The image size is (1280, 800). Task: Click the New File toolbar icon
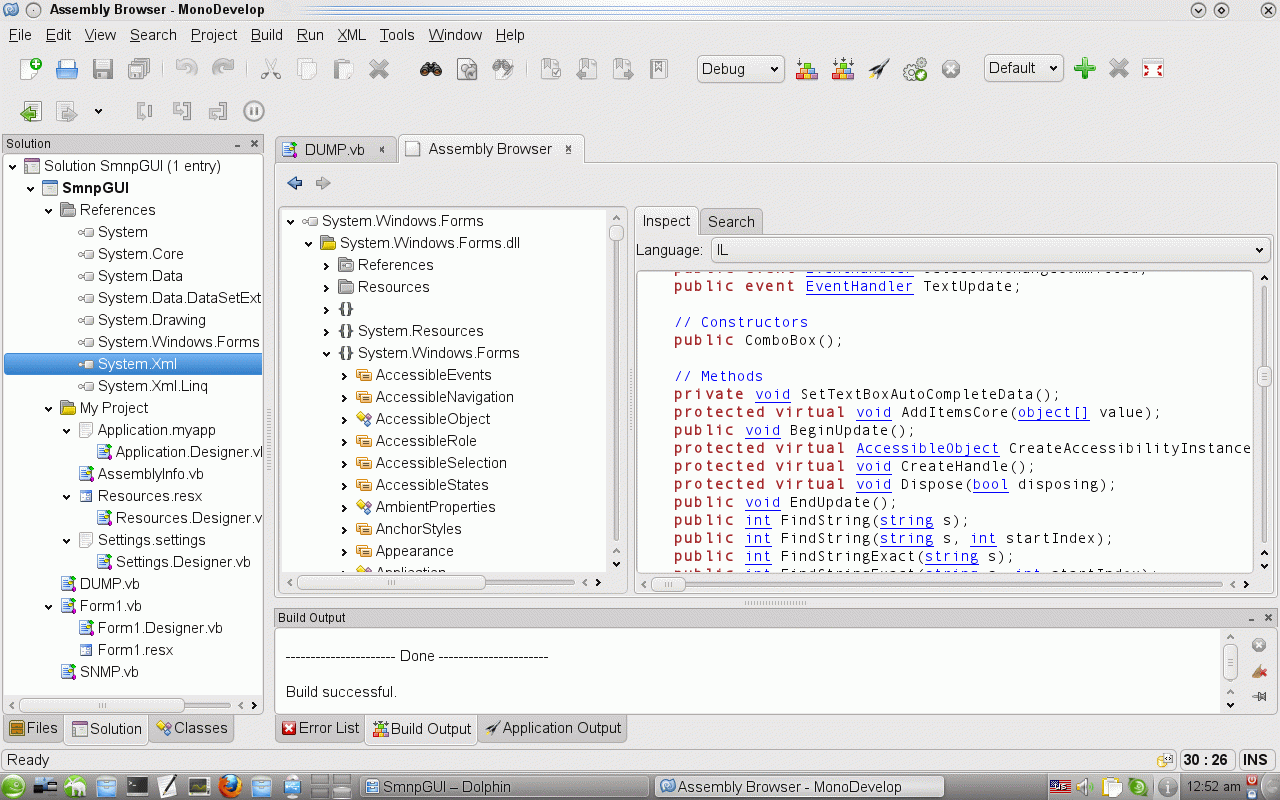point(31,69)
